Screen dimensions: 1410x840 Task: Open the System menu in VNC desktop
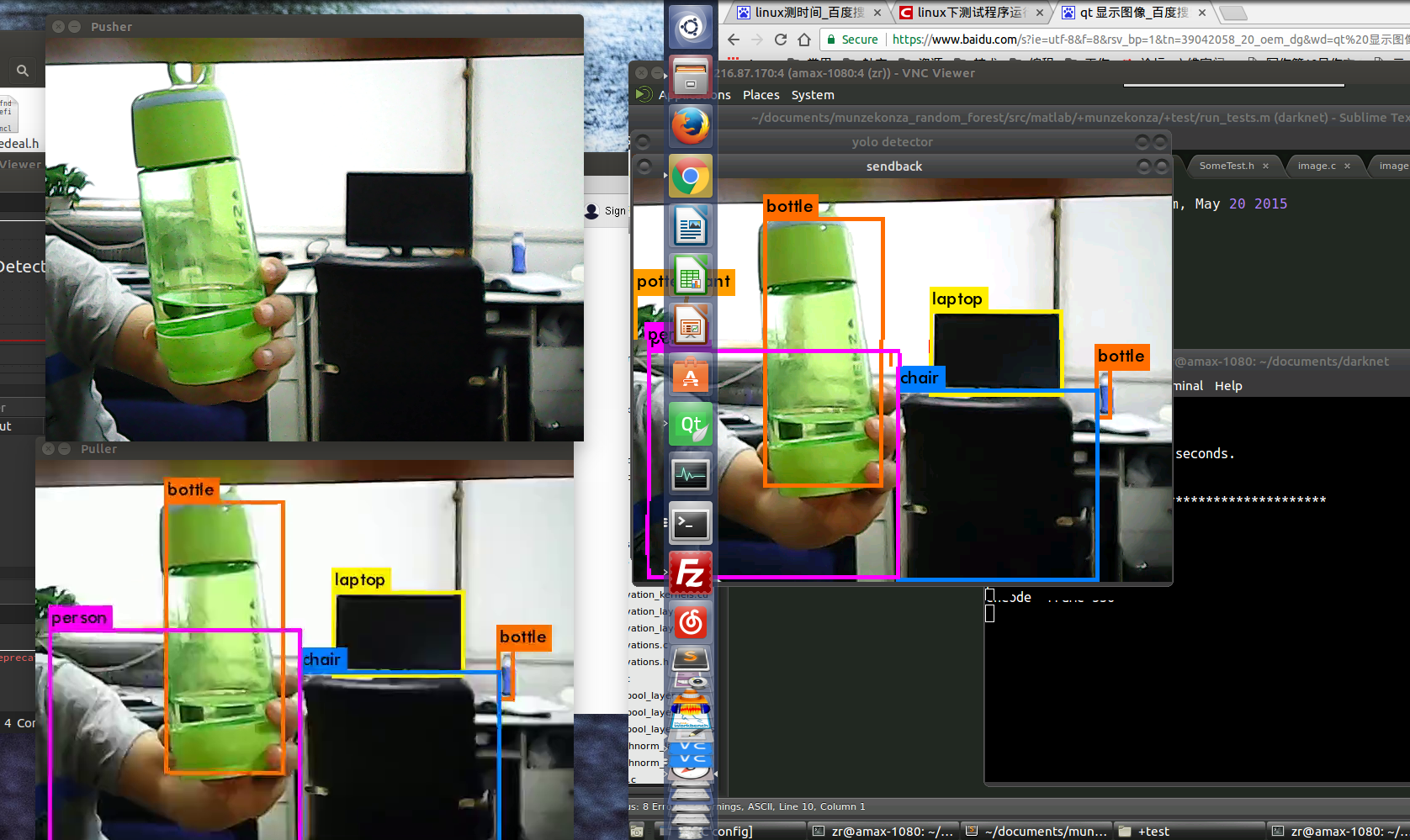[813, 95]
